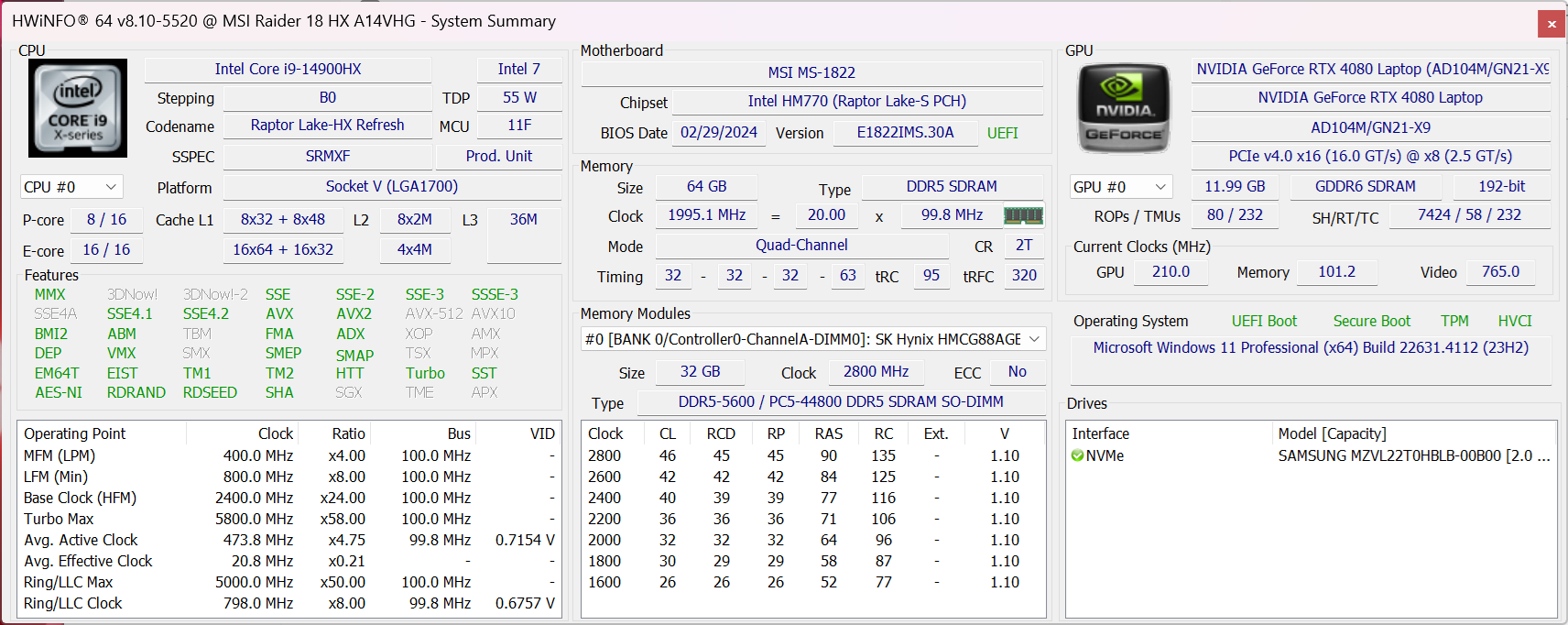Close the System Summary window
The width and height of the screenshot is (1568, 625).
[x=1552, y=24]
